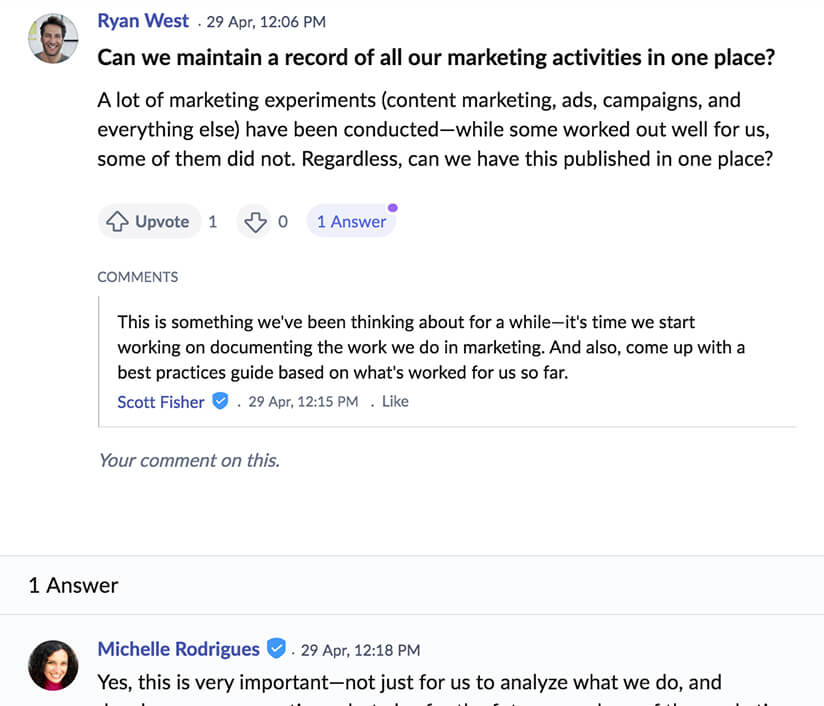Click the 29 Apr, 12:18 PM answer timestamp
The image size is (824, 706).
[360, 650]
